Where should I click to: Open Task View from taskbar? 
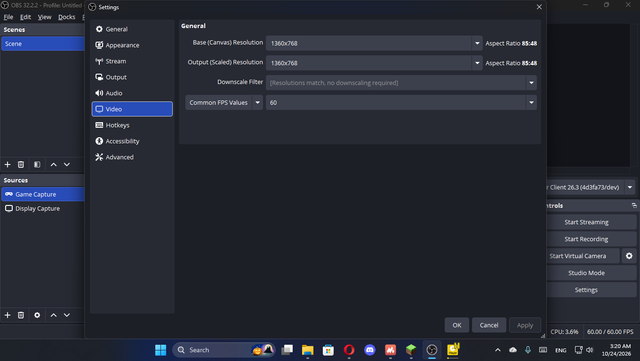pyautogui.click(x=287, y=350)
